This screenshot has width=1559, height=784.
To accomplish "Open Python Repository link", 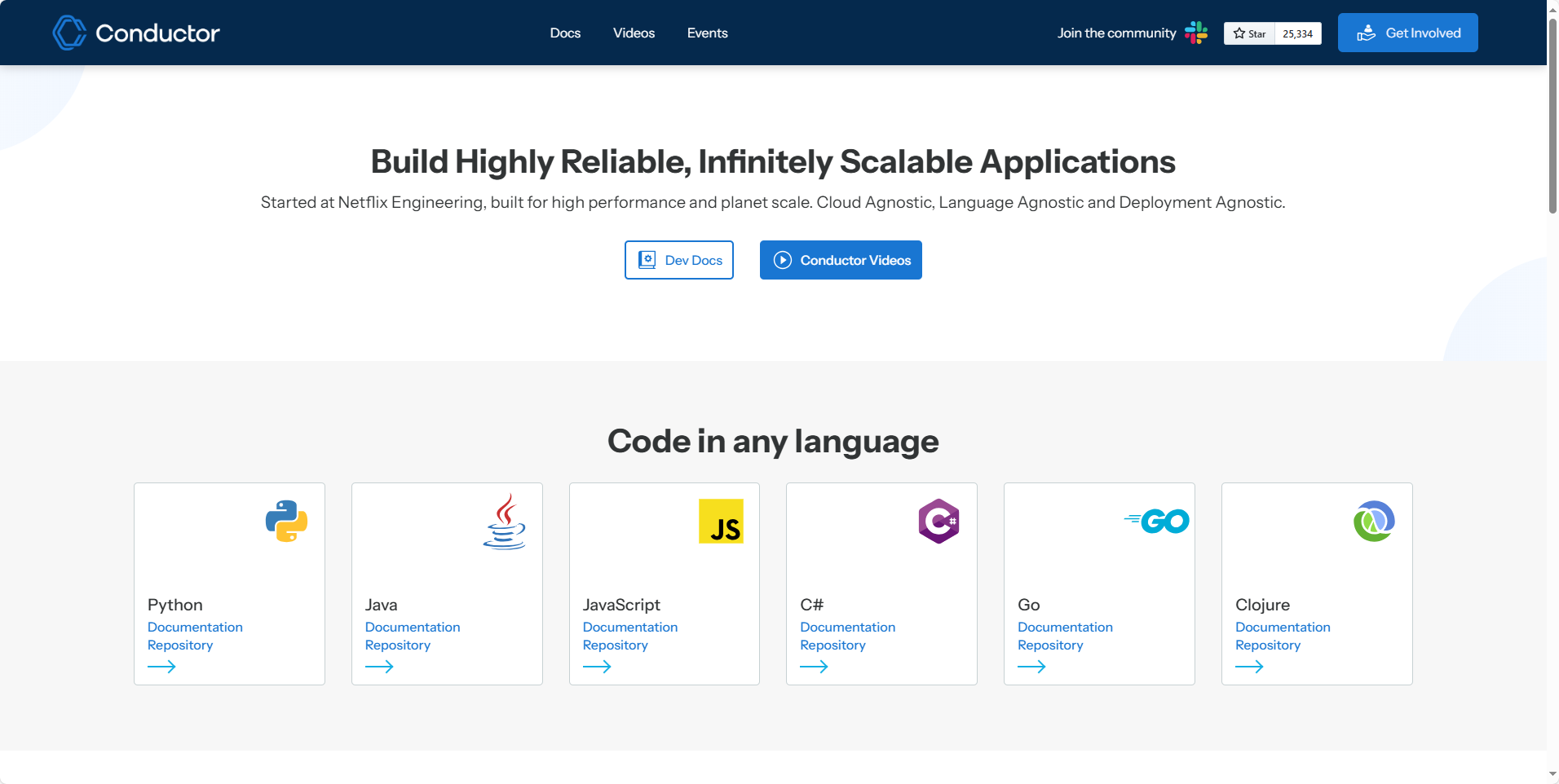I will pos(180,645).
